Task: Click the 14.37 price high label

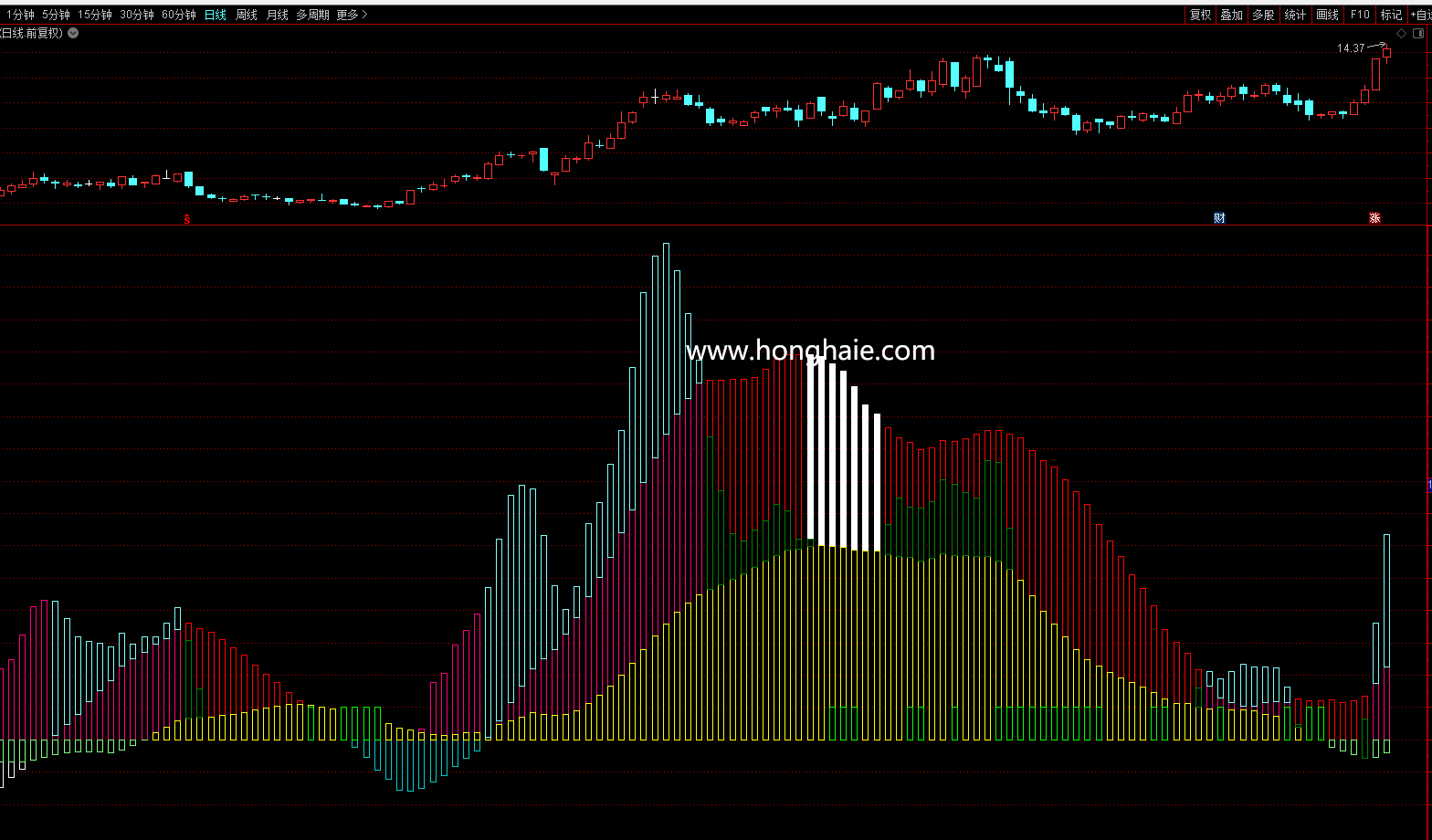Action: (x=1351, y=48)
